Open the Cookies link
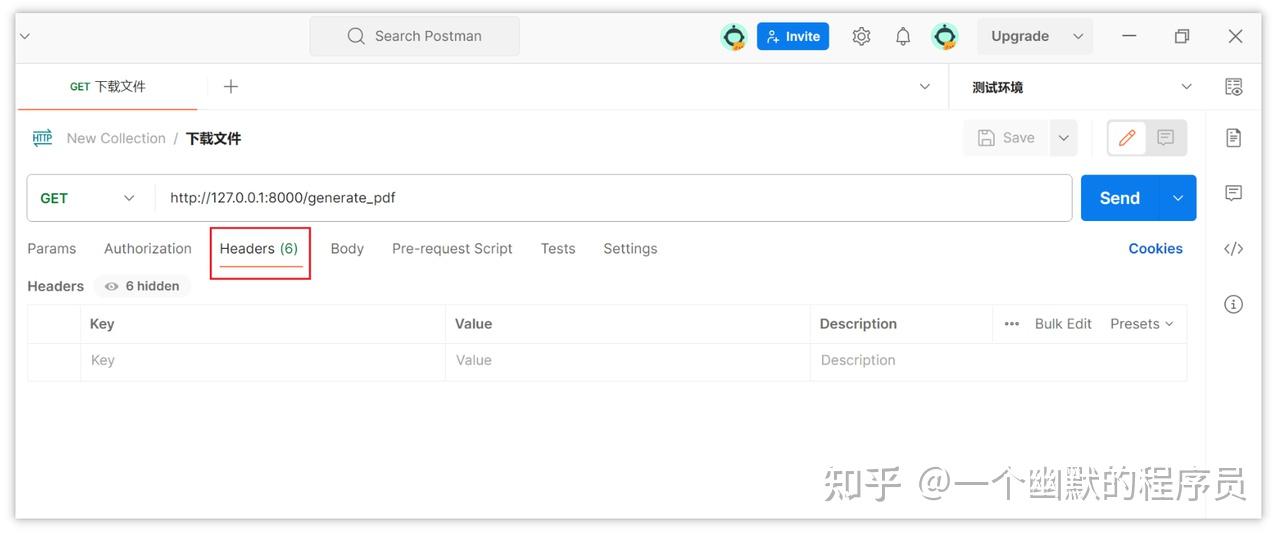The height and width of the screenshot is (534, 1280). click(x=1155, y=249)
